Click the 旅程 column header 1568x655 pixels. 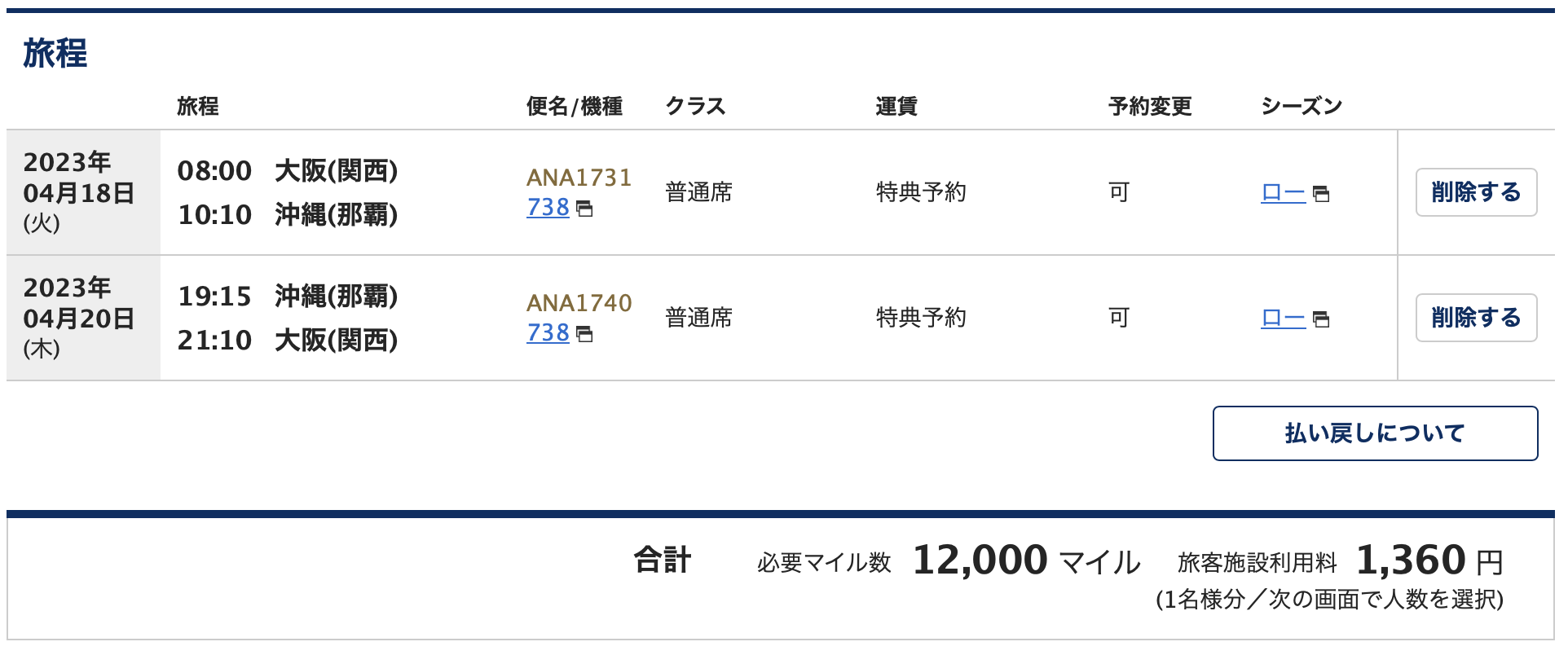pyautogui.click(x=196, y=105)
